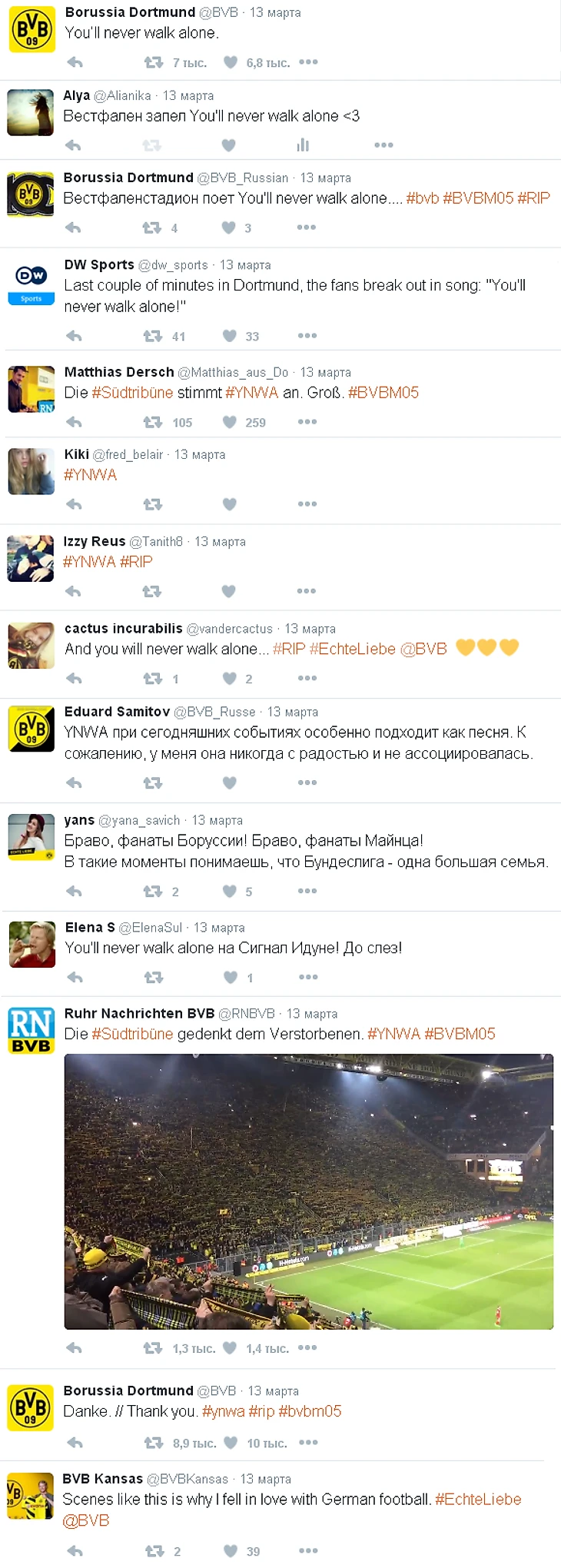Reply to BVB Kansas tweet
Viewport: 561px width, 1568px height.
coord(75,1550)
